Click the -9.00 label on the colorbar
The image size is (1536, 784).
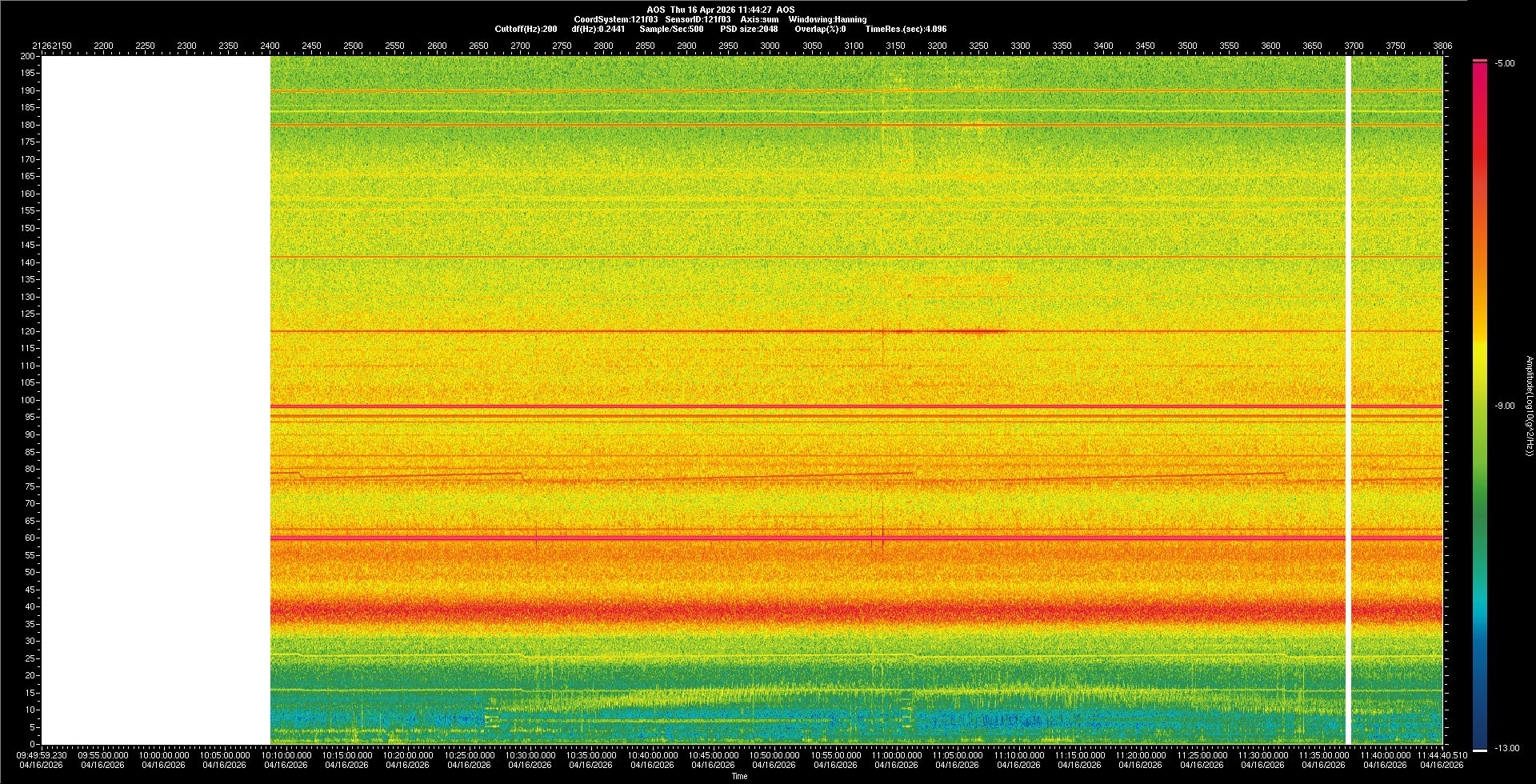pos(1504,406)
